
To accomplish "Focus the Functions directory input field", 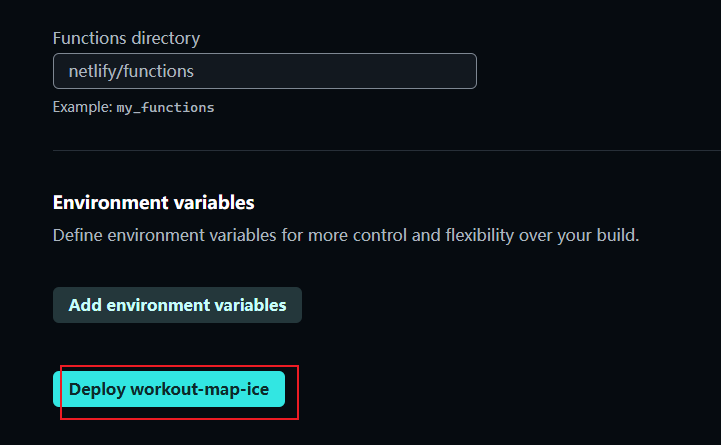I will 265,71.
